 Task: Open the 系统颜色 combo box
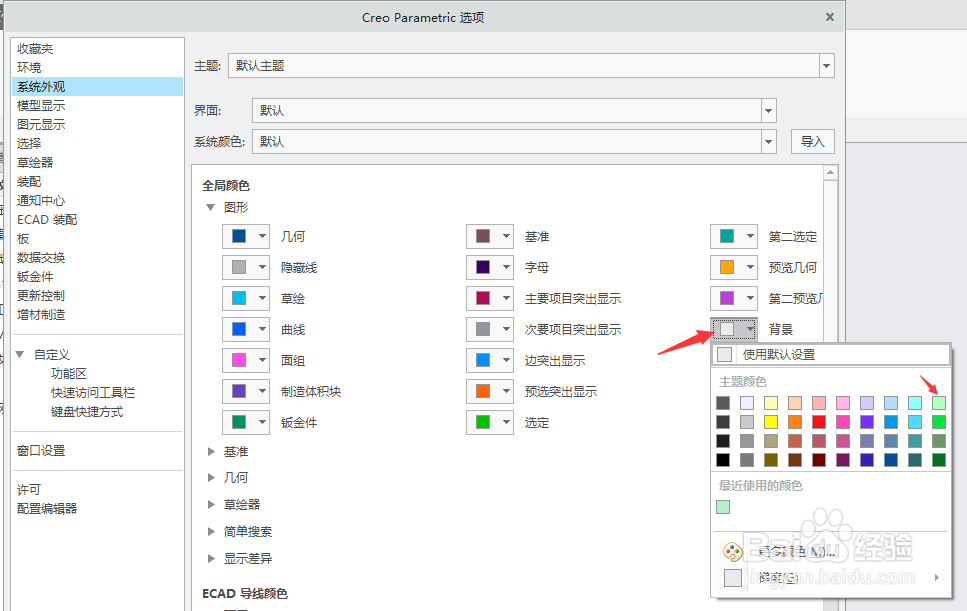(x=514, y=142)
